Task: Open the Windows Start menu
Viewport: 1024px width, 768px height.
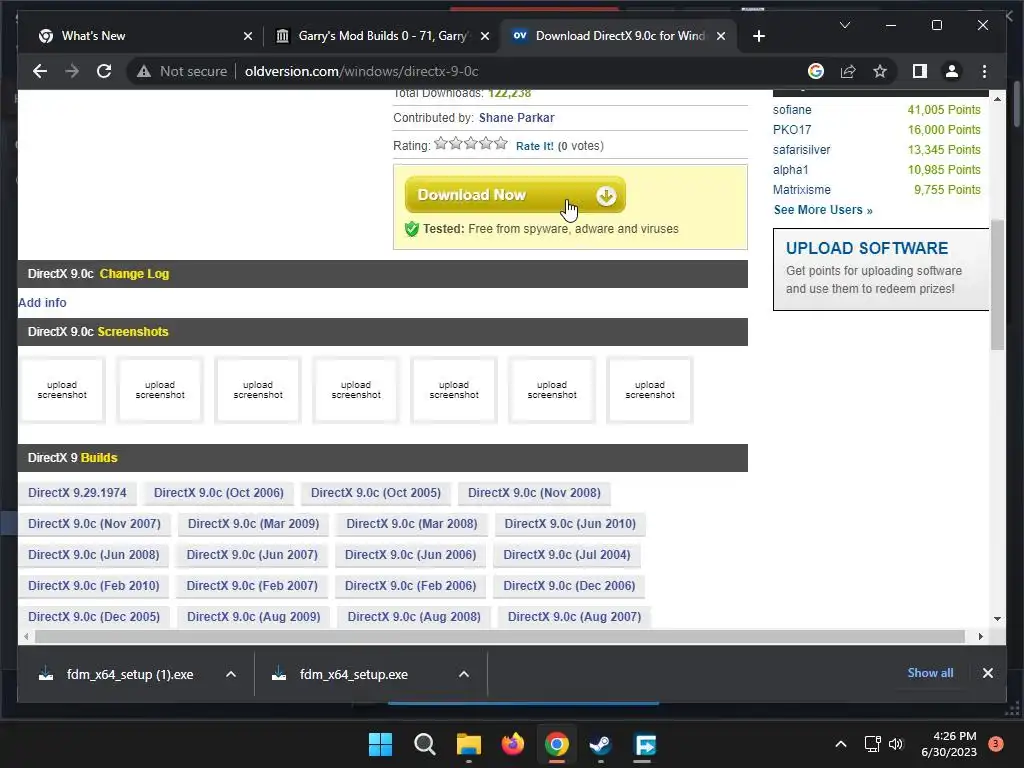Action: [x=380, y=744]
